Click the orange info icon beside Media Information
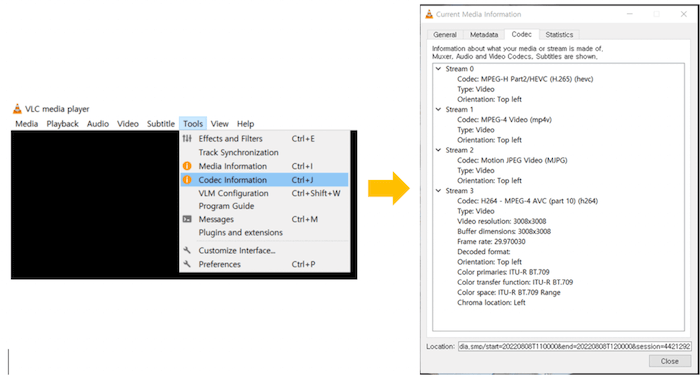Screen dimensions: 700x377 tap(187, 166)
